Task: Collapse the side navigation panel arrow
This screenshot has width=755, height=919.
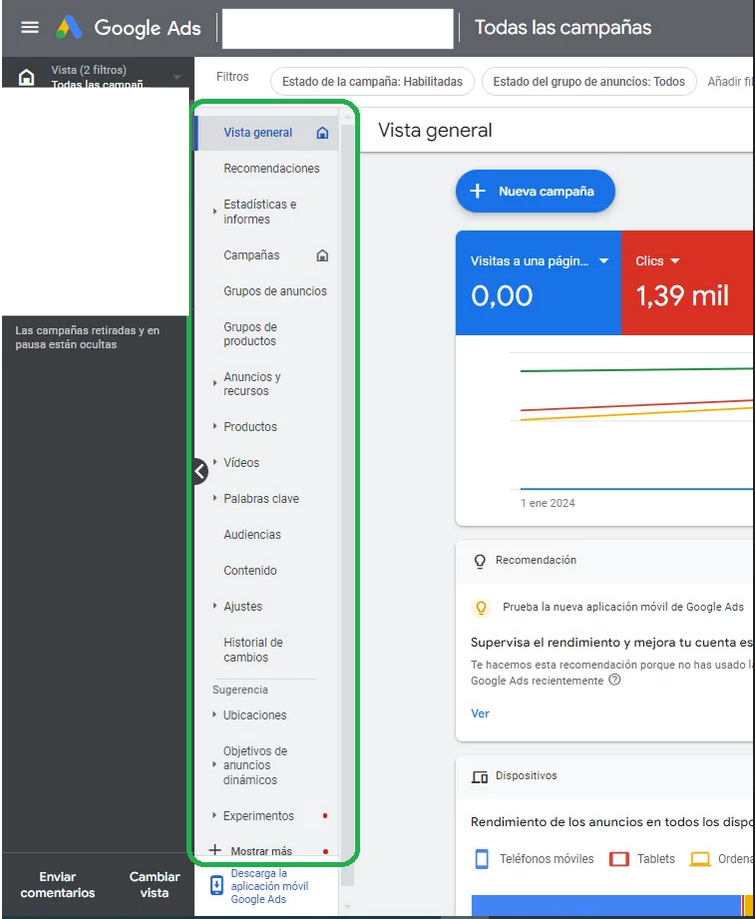Action: (200, 470)
